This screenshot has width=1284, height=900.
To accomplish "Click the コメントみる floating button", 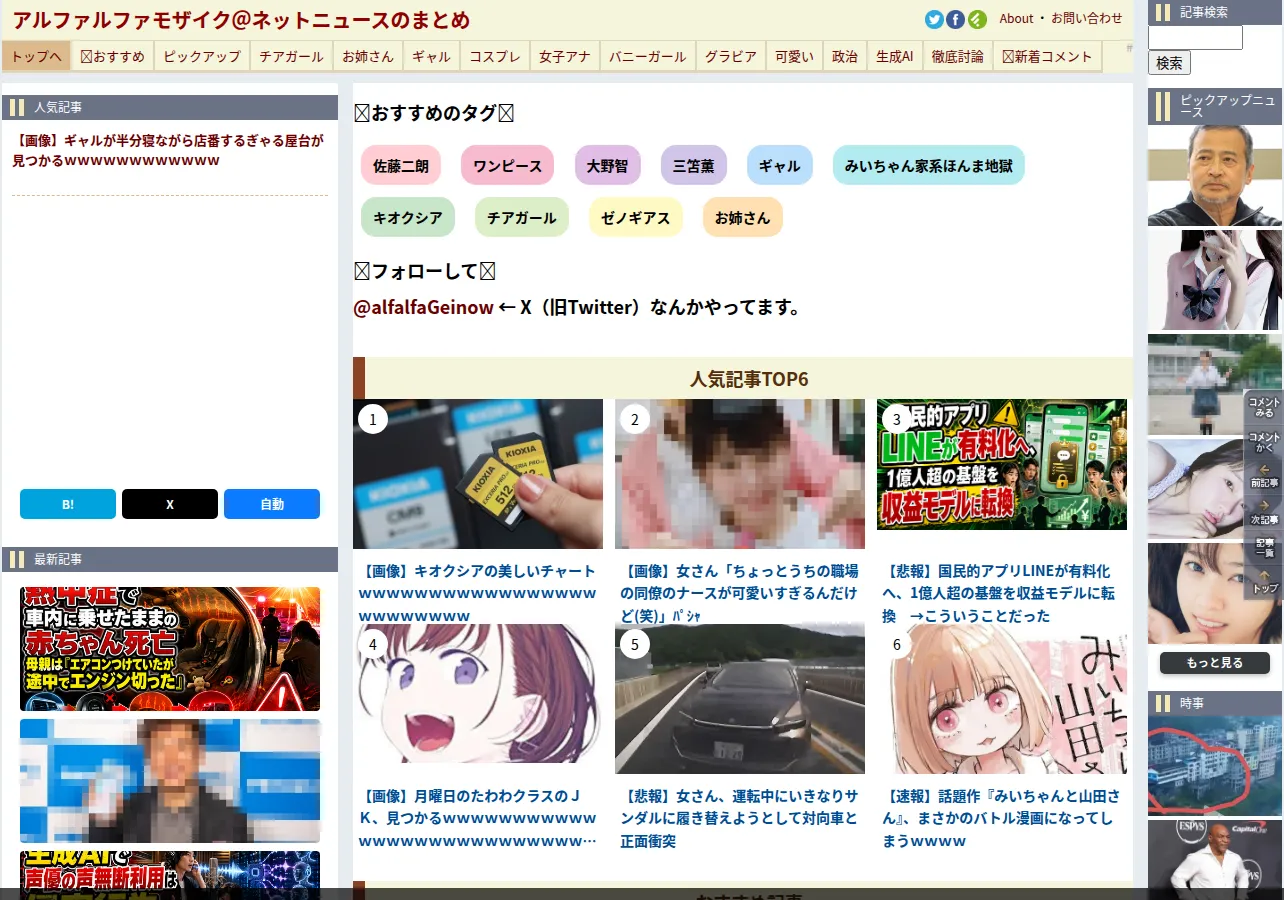I will pos(1264,407).
